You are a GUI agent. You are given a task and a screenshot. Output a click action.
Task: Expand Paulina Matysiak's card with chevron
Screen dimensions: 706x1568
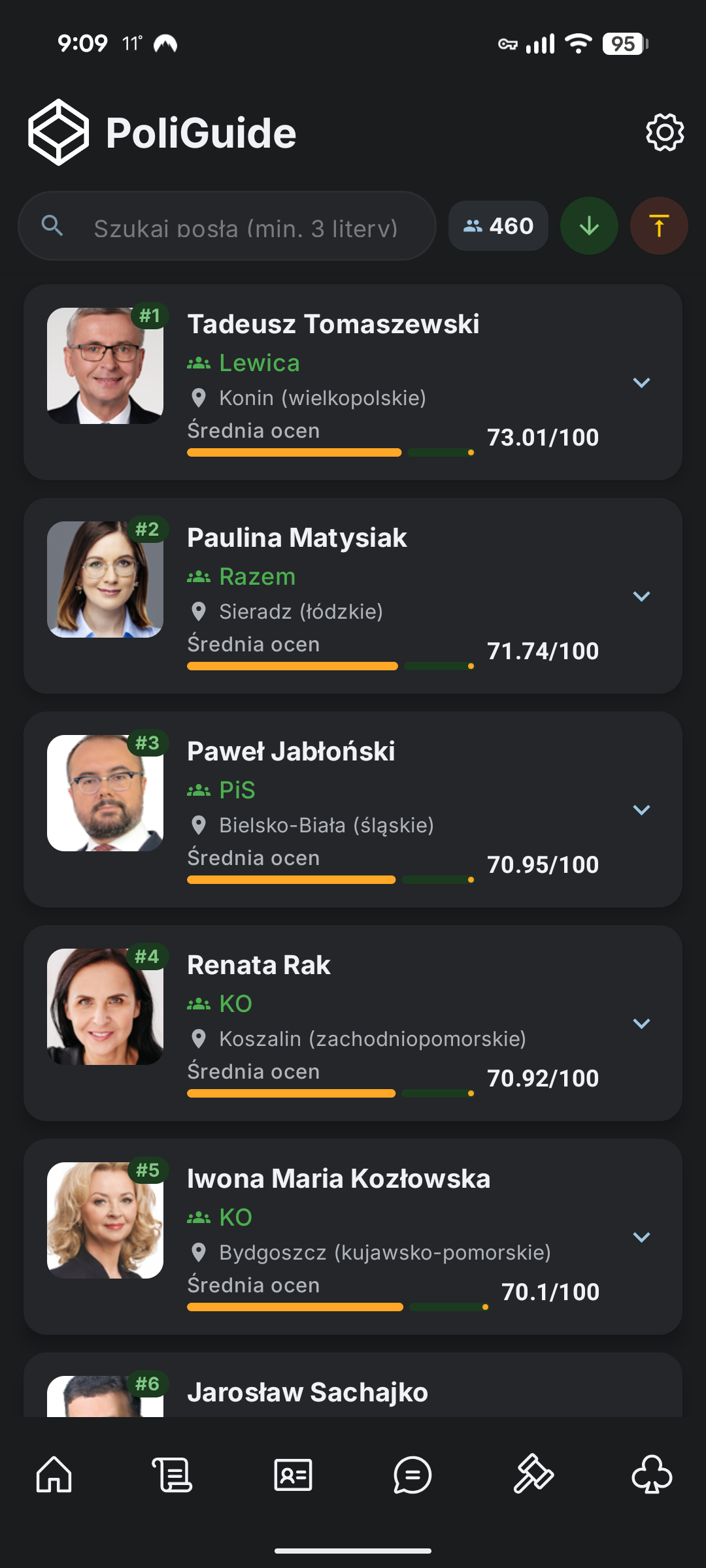(x=641, y=596)
